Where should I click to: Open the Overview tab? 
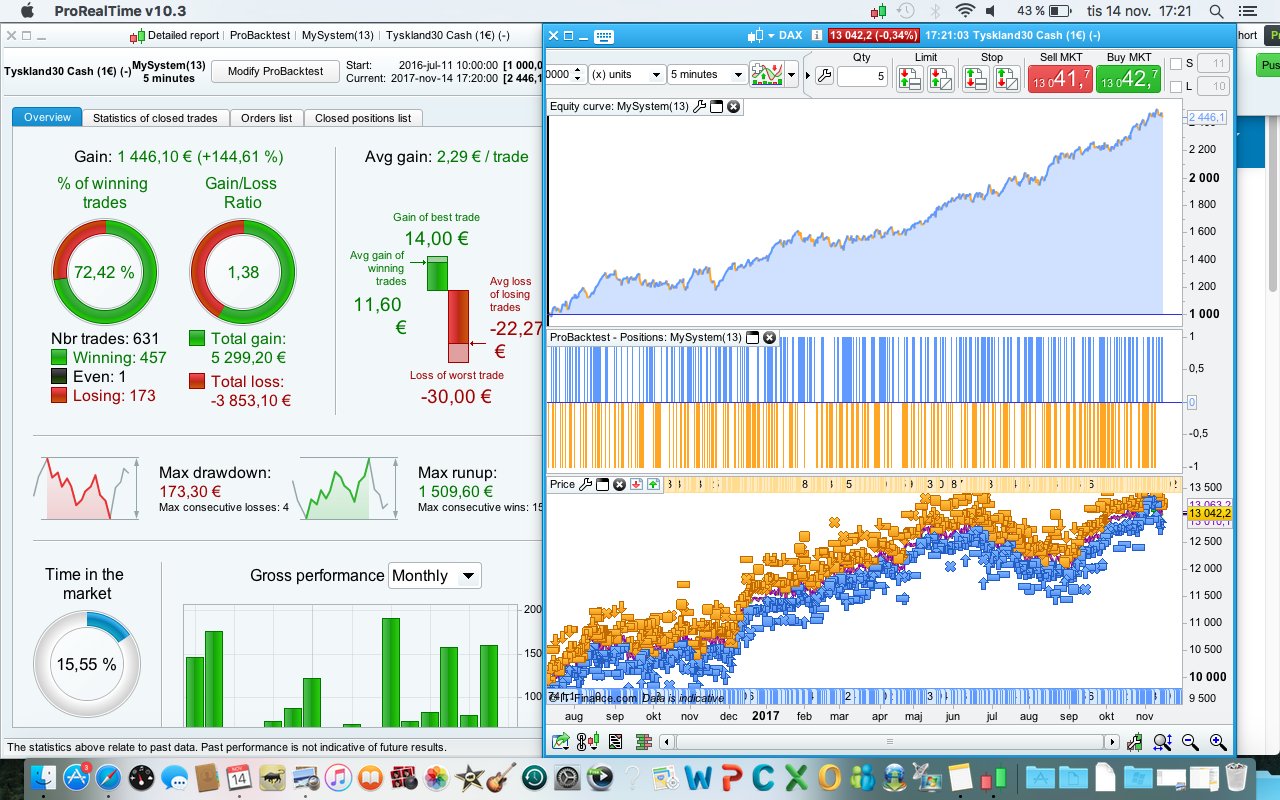pos(48,118)
